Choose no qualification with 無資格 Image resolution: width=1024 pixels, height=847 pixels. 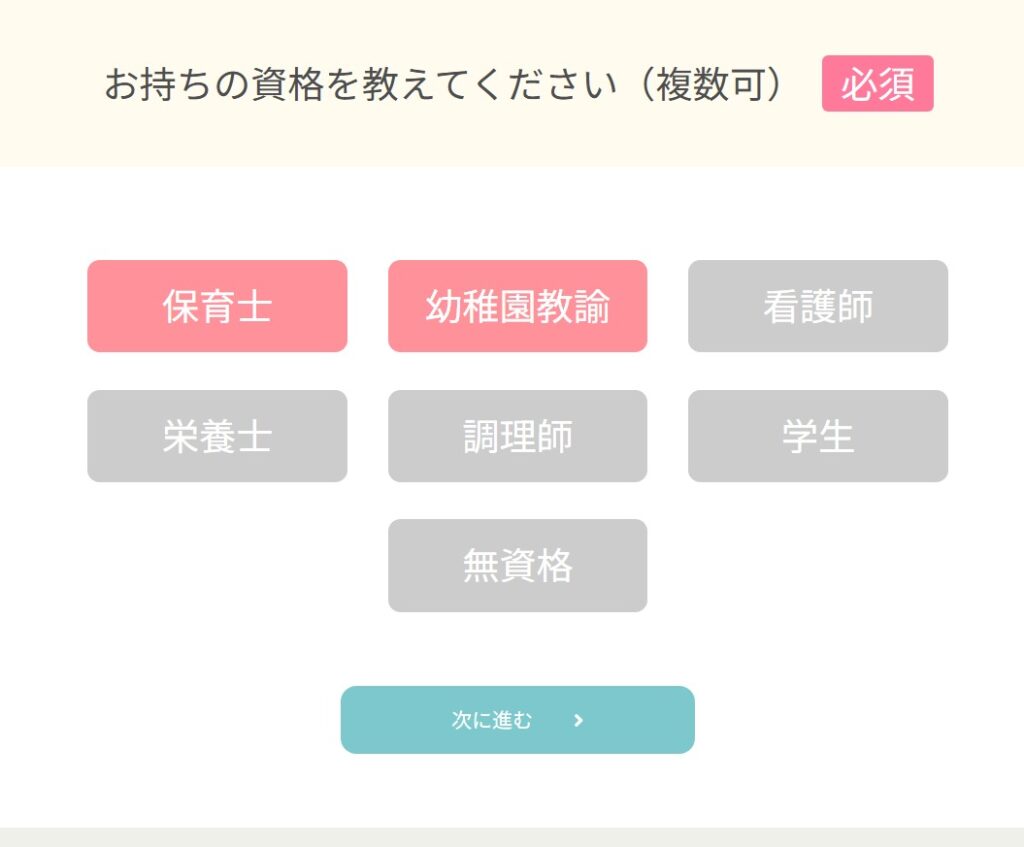tap(517, 565)
